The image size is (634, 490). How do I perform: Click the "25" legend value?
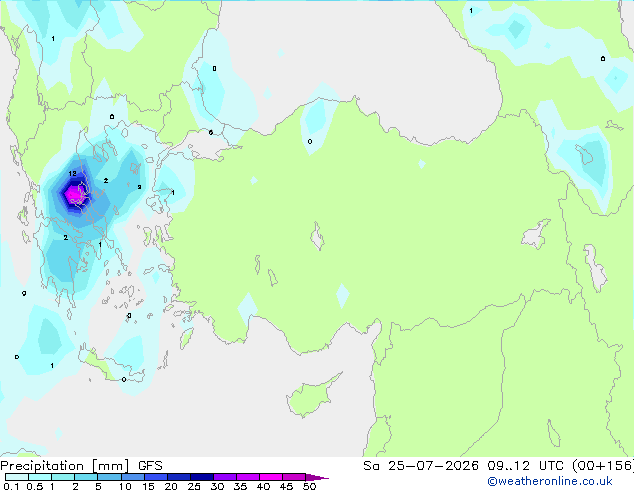tap(194, 486)
